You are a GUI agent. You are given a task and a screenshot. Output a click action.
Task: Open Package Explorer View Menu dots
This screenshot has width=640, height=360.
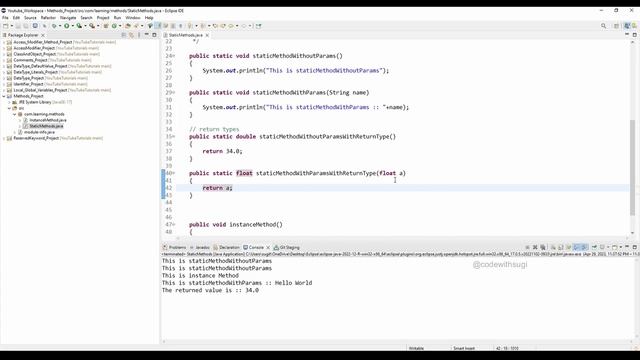tap(139, 35)
